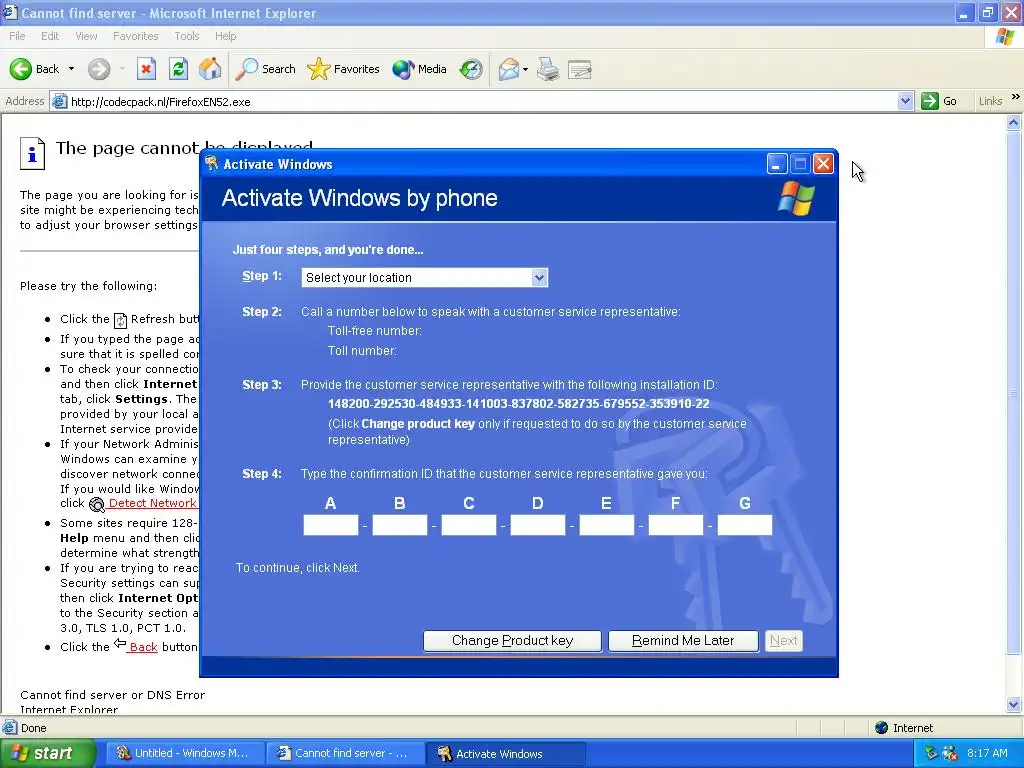The width and height of the screenshot is (1024, 768).
Task: Click the scroll up arrow of IE scrollbar
Action: tap(1014, 122)
